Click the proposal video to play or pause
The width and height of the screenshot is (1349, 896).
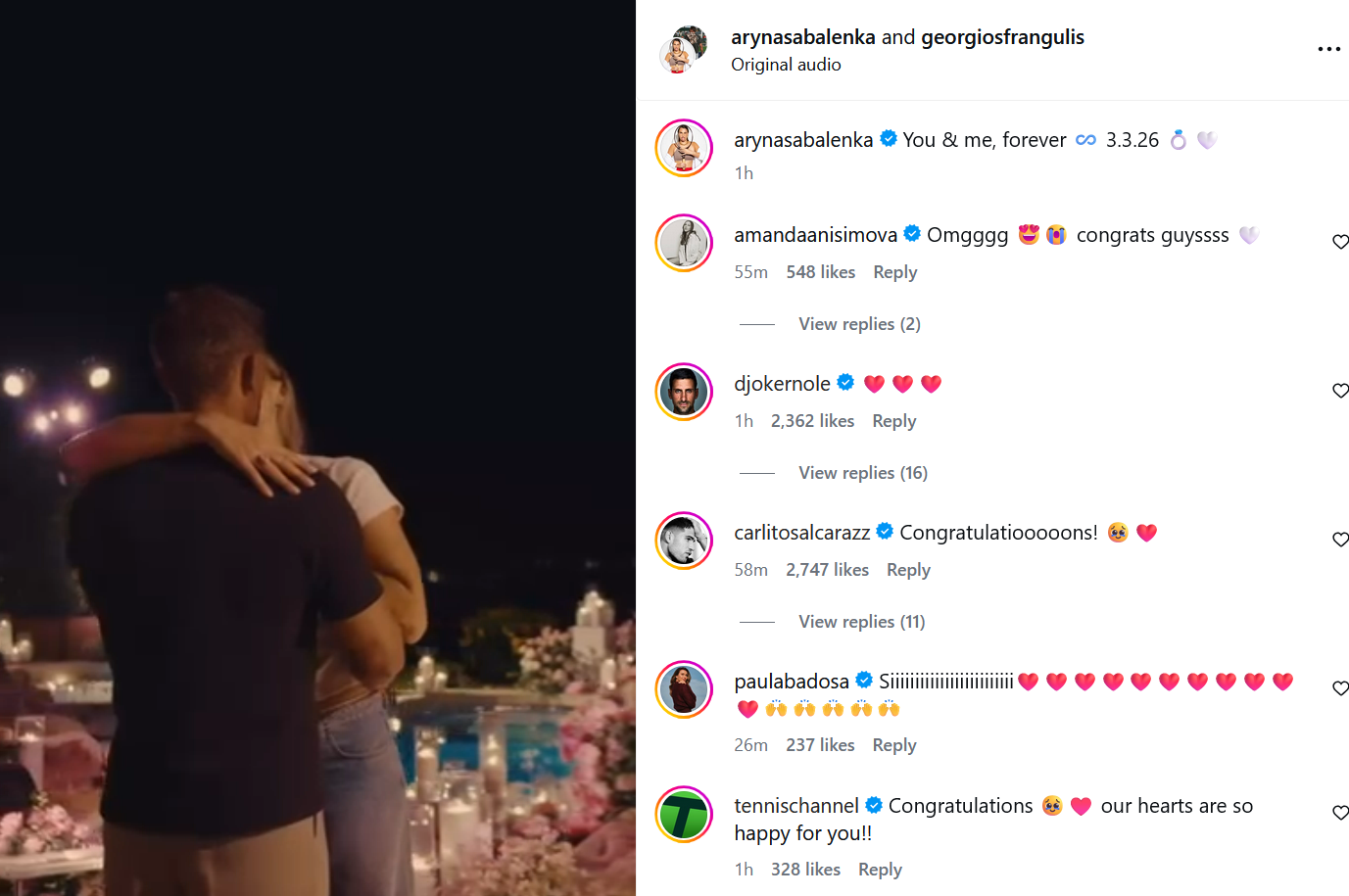point(317,448)
